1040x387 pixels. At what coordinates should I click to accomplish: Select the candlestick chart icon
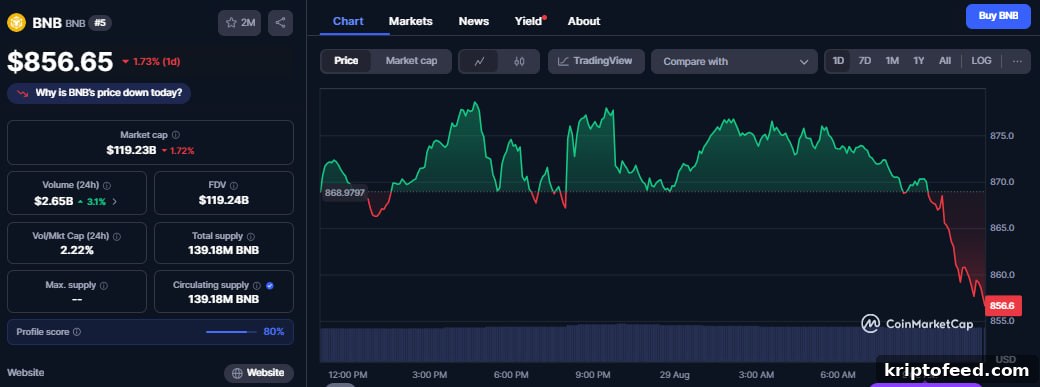click(x=519, y=62)
